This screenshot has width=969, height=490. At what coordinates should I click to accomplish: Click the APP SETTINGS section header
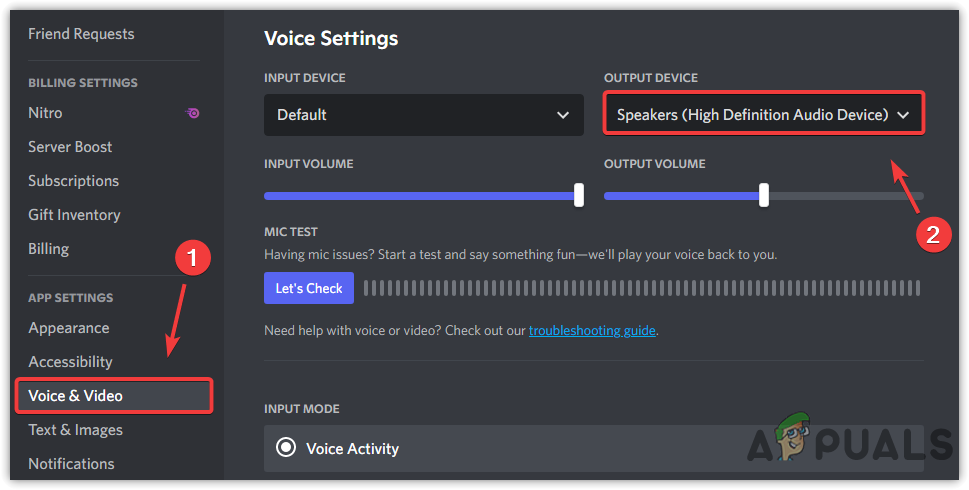pyautogui.click(x=70, y=298)
